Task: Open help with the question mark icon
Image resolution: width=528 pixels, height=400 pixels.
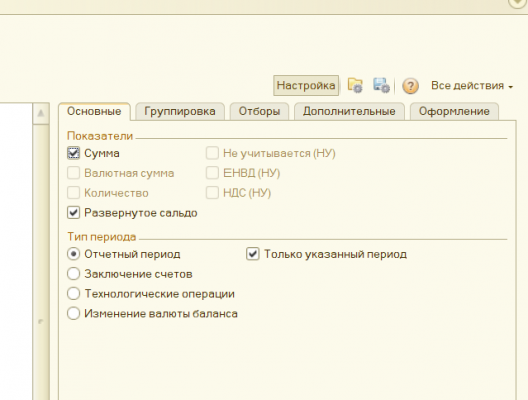Action: click(x=410, y=86)
